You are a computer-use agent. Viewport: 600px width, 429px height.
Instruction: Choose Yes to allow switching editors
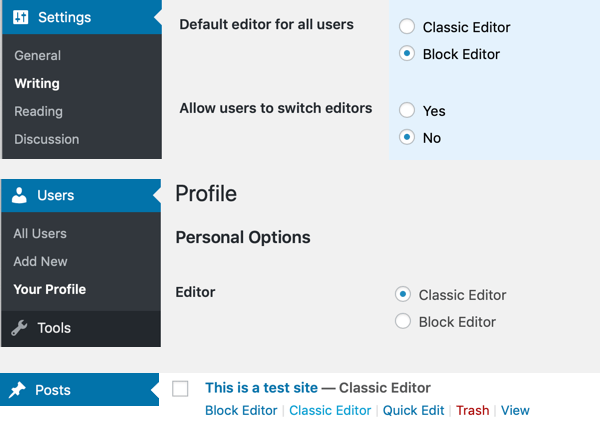(407, 110)
